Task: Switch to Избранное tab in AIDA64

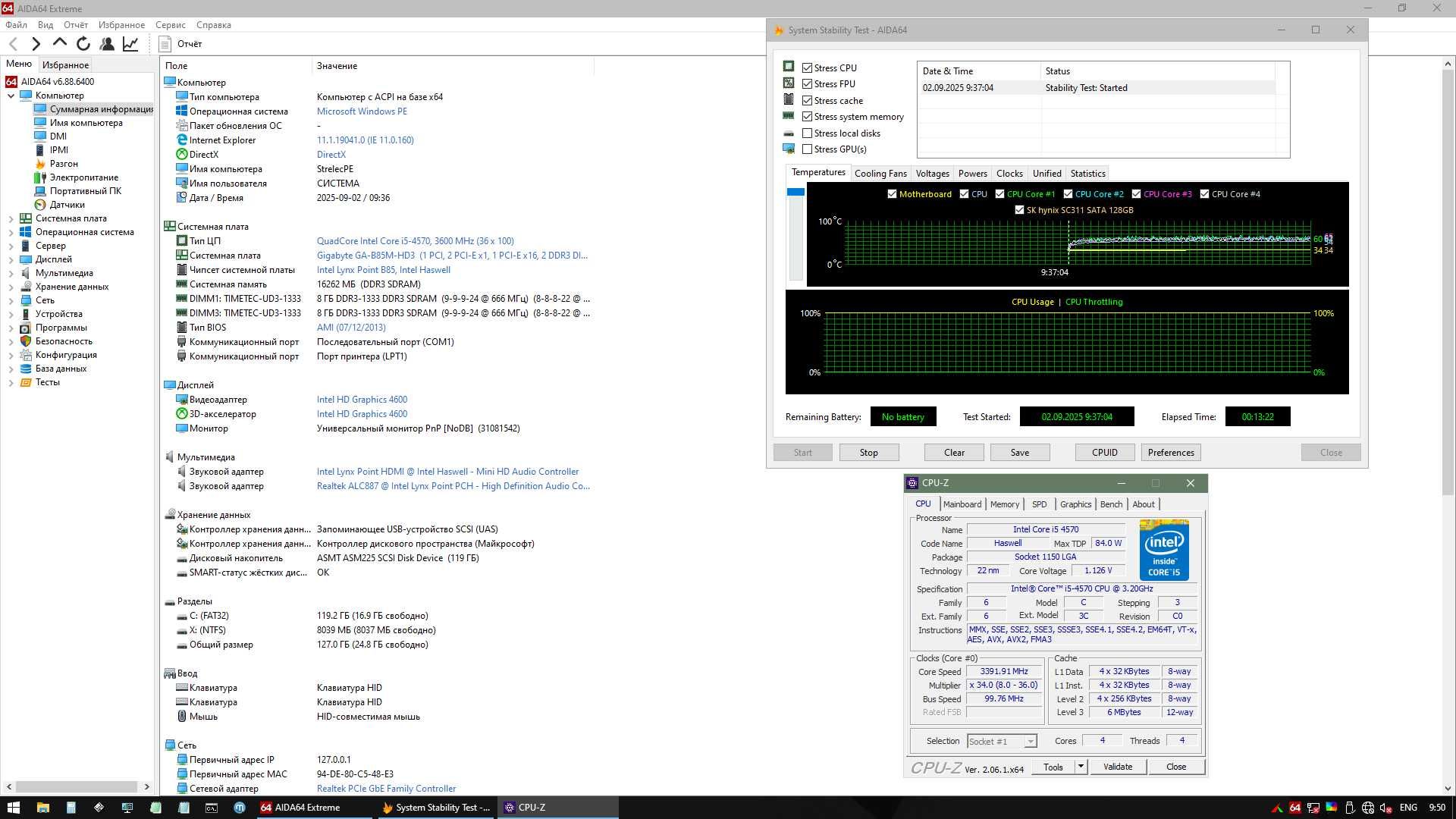Action: [65, 65]
